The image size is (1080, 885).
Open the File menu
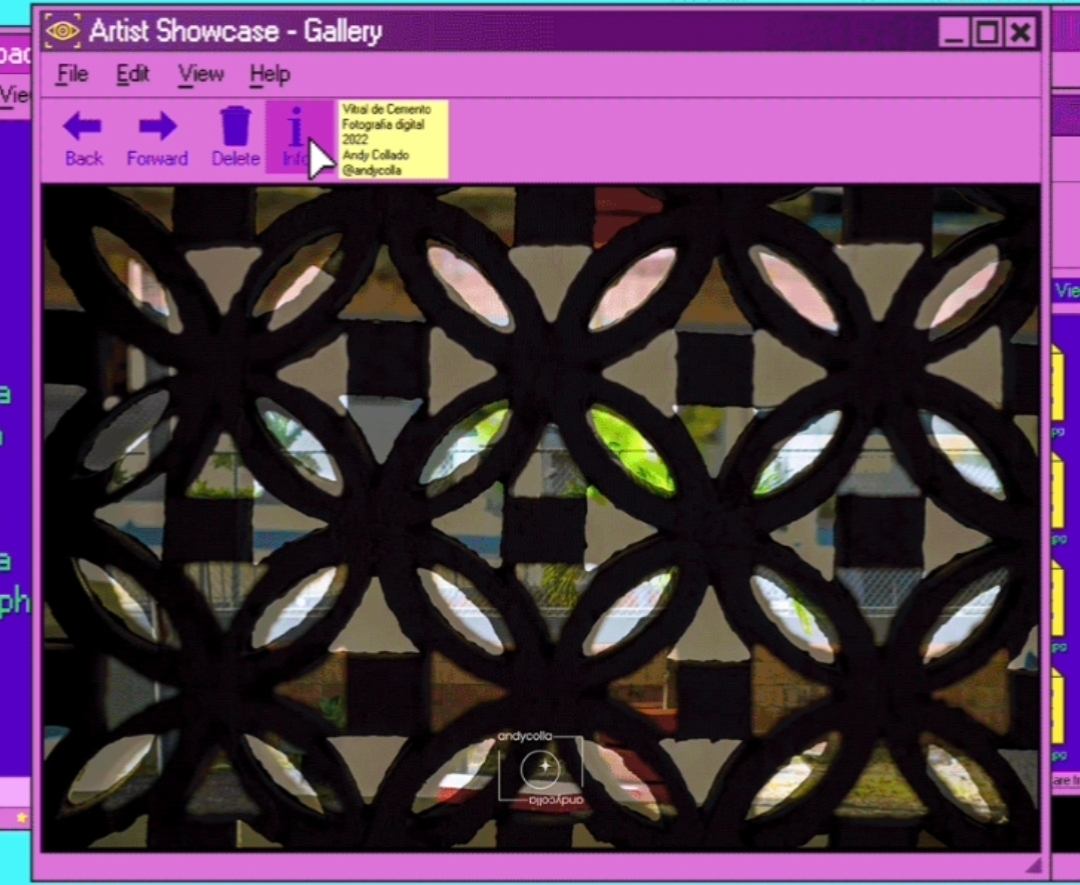[72, 74]
